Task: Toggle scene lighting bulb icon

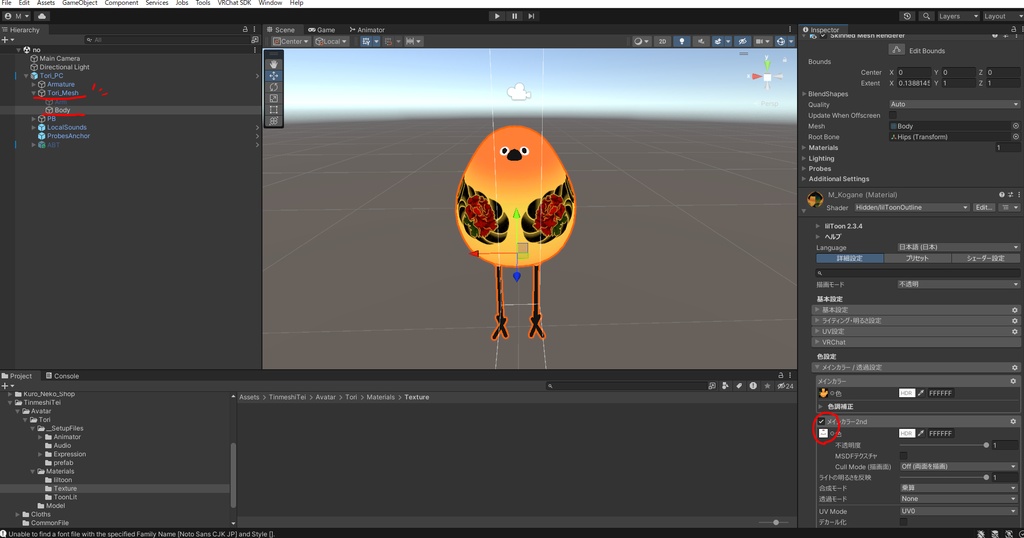Action: pos(682,41)
